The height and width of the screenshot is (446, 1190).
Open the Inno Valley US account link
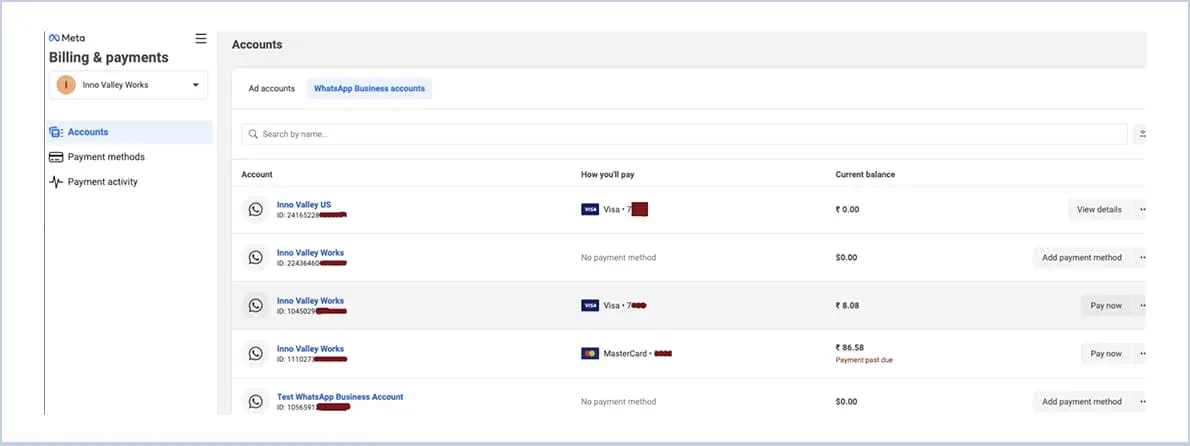coord(304,205)
